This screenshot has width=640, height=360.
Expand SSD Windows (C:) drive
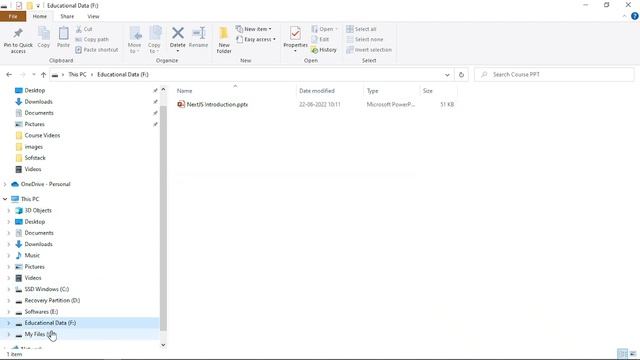point(9,289)
